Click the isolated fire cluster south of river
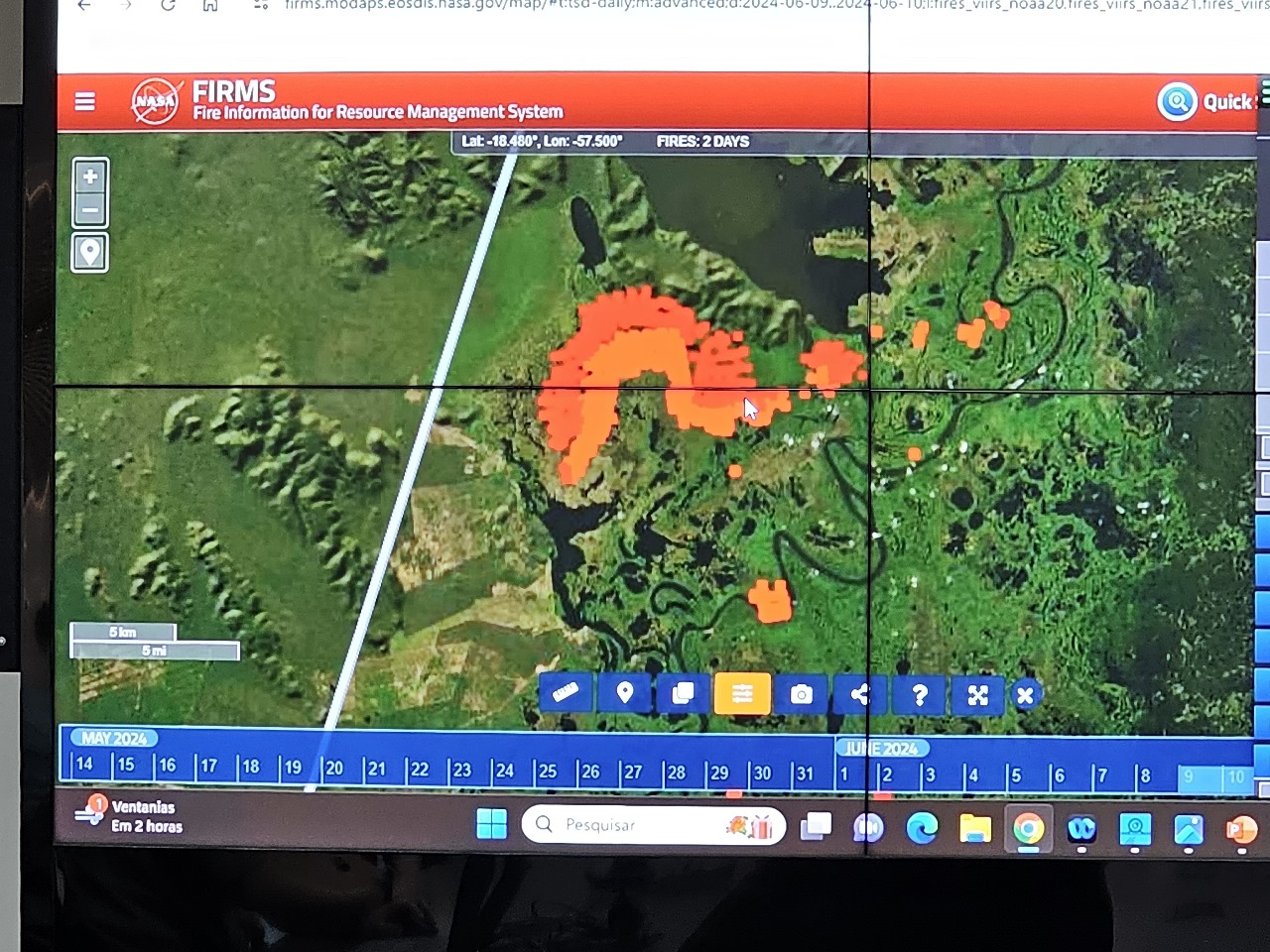1270x952 pixels. [770, 600]
